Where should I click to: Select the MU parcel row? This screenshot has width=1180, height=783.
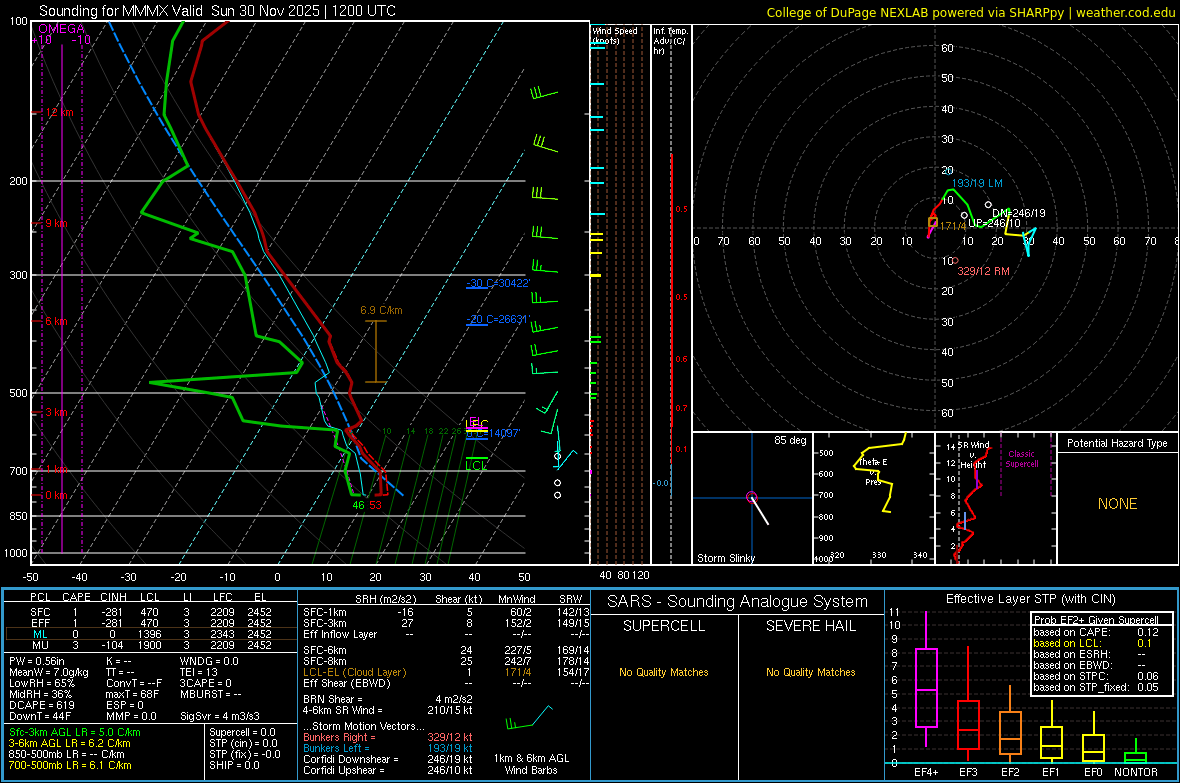[151, 645]
